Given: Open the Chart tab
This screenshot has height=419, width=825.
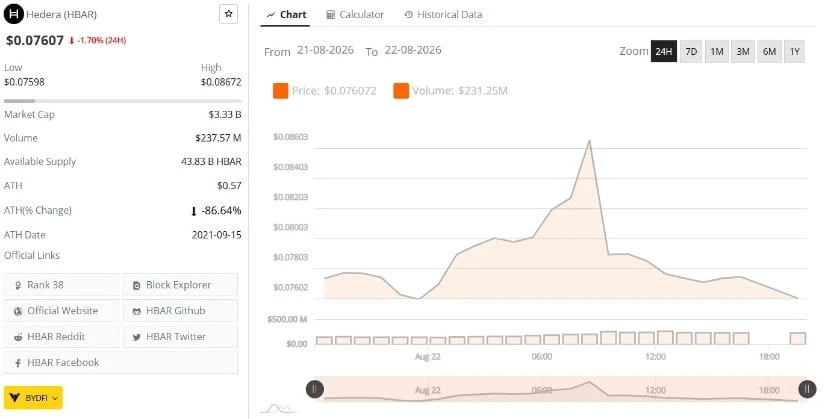Looking at the screenshot, I should [x=286, y=15].
